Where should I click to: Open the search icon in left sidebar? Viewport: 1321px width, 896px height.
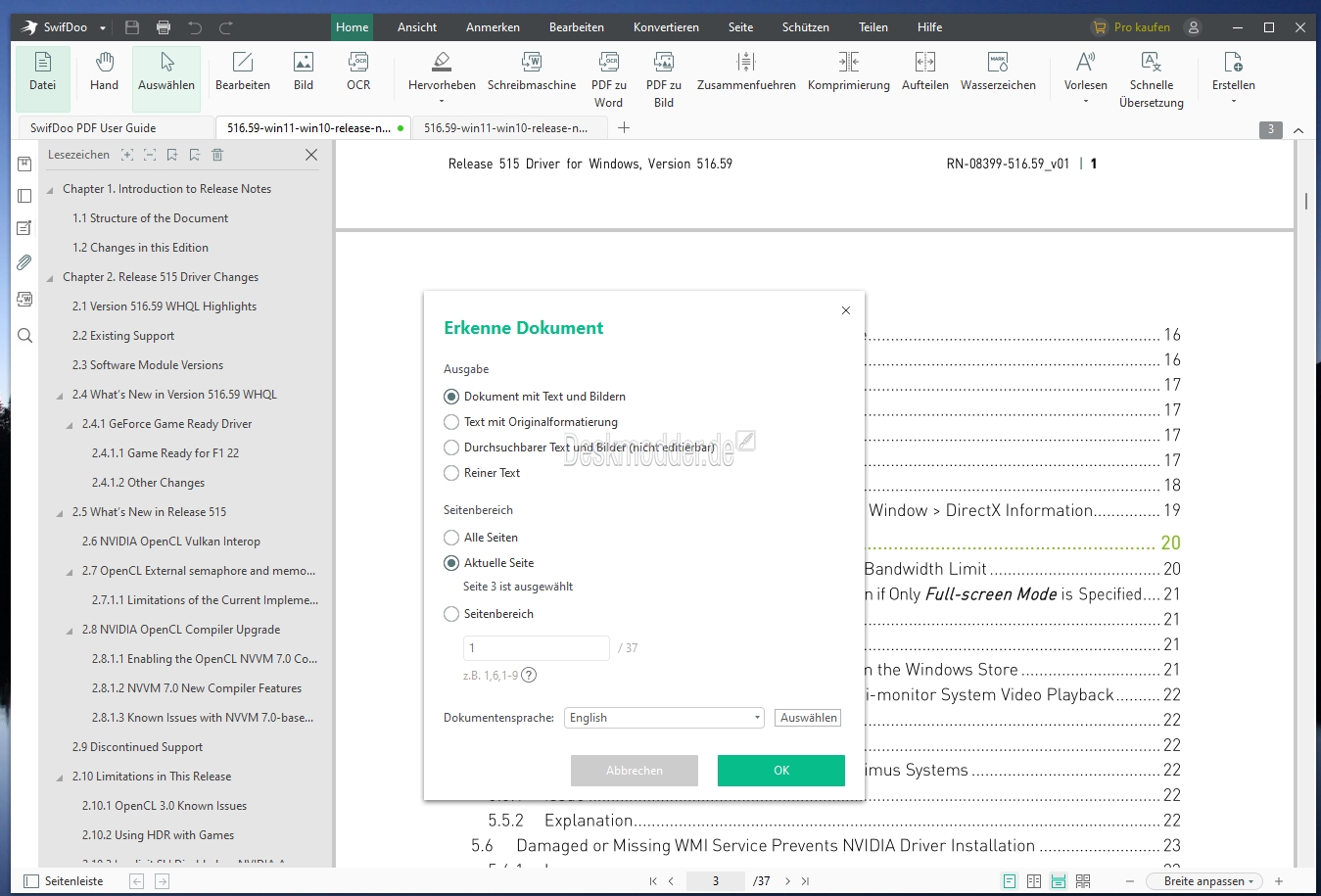(x=24, y=336)
